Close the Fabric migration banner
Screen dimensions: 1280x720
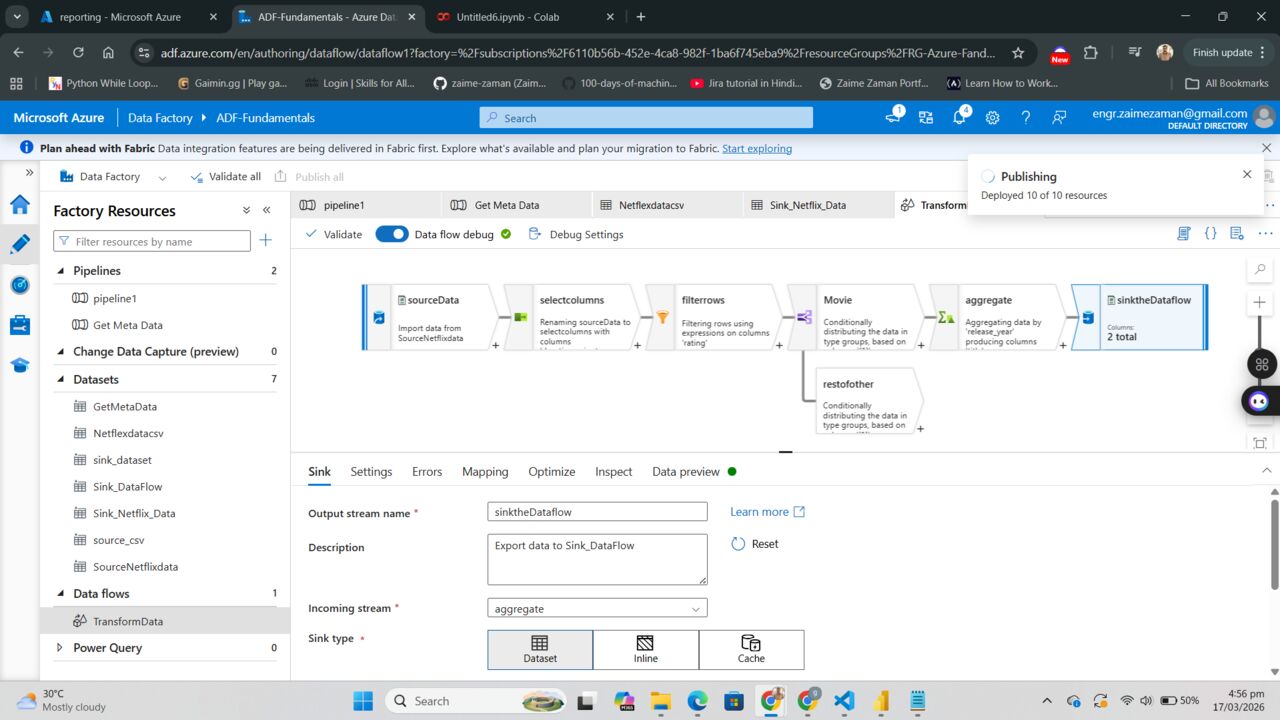click(x=1266, y=148)
